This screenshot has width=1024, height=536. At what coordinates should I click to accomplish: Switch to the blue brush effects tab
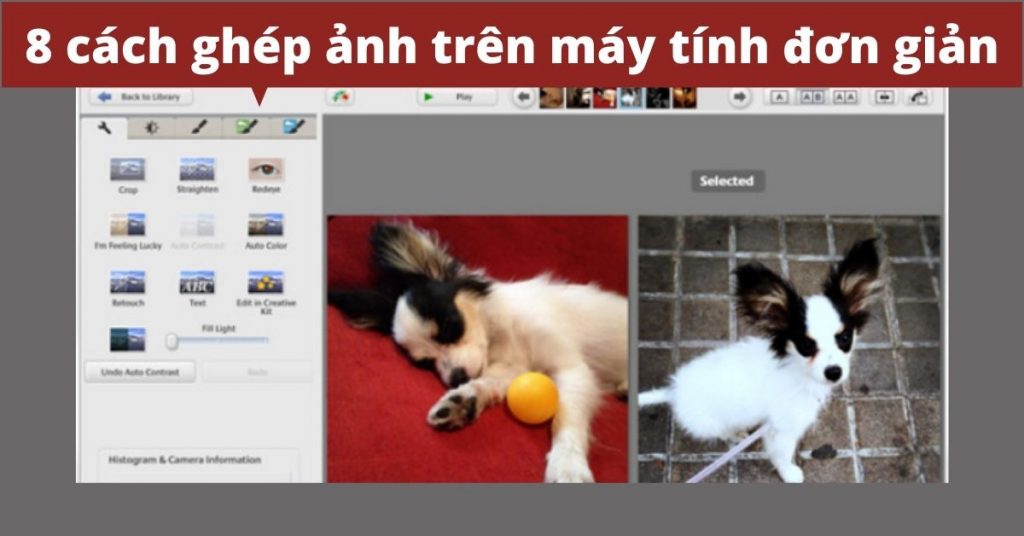point(293,127)
